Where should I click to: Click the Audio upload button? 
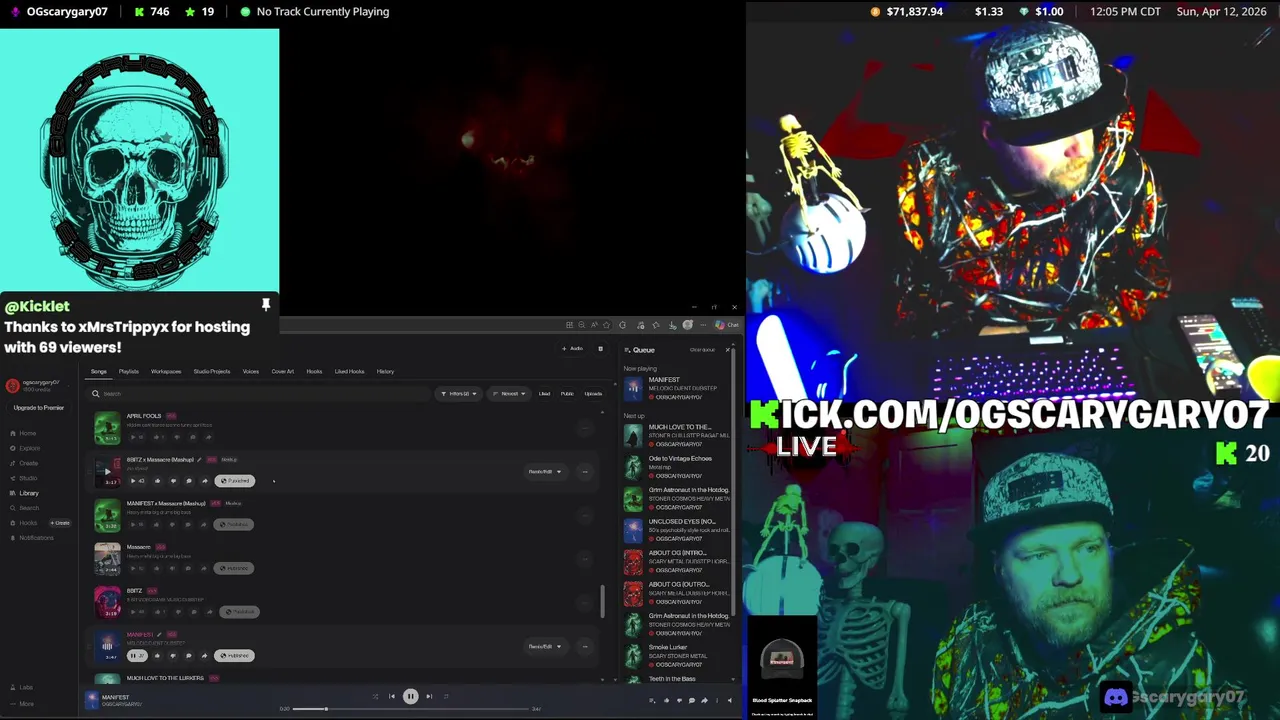click(573, 349)
